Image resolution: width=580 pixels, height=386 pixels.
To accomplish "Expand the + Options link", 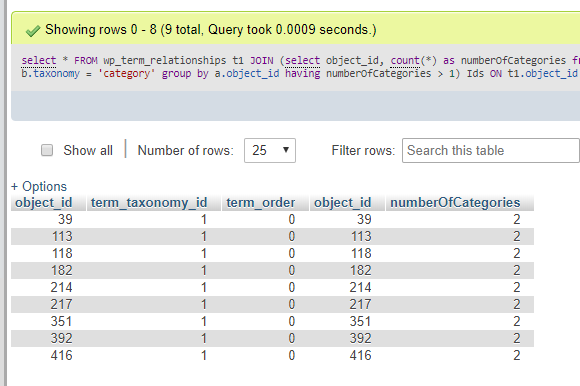I will point(39,186).
